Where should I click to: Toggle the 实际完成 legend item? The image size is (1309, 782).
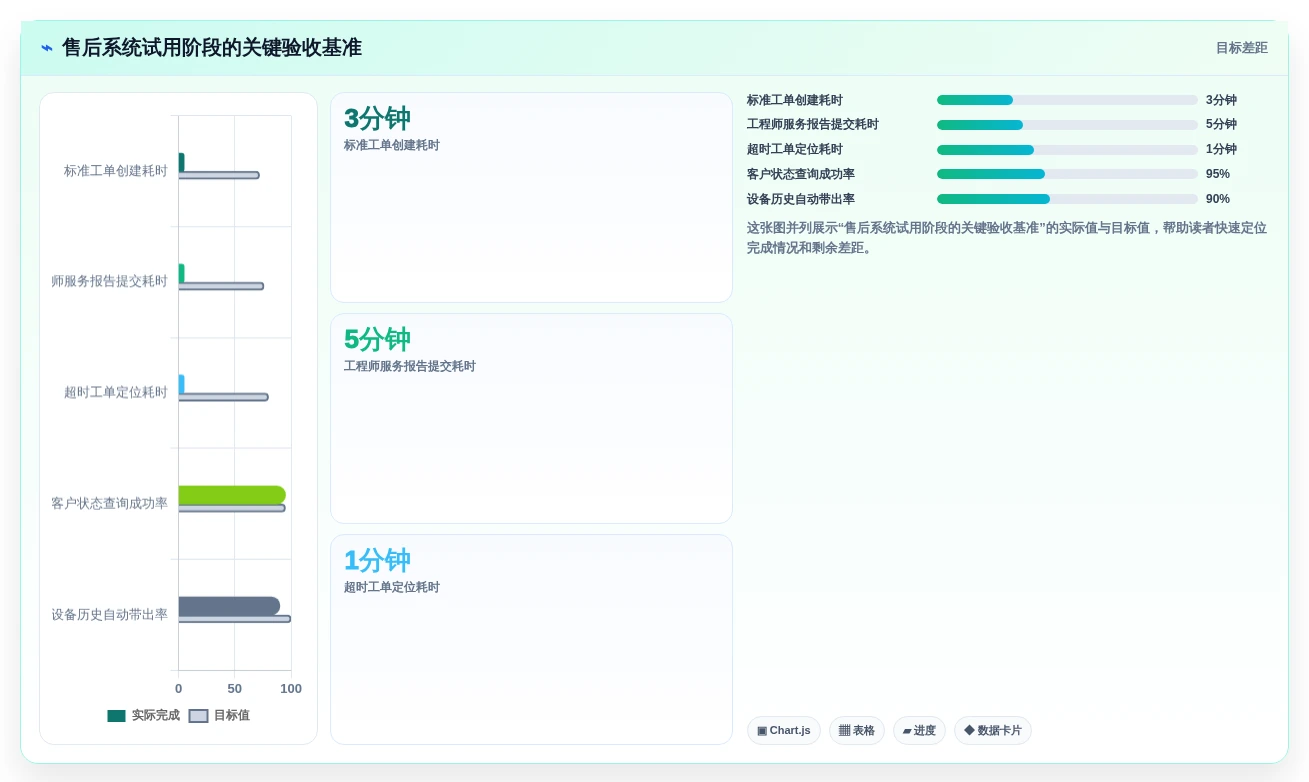(144, 716)
